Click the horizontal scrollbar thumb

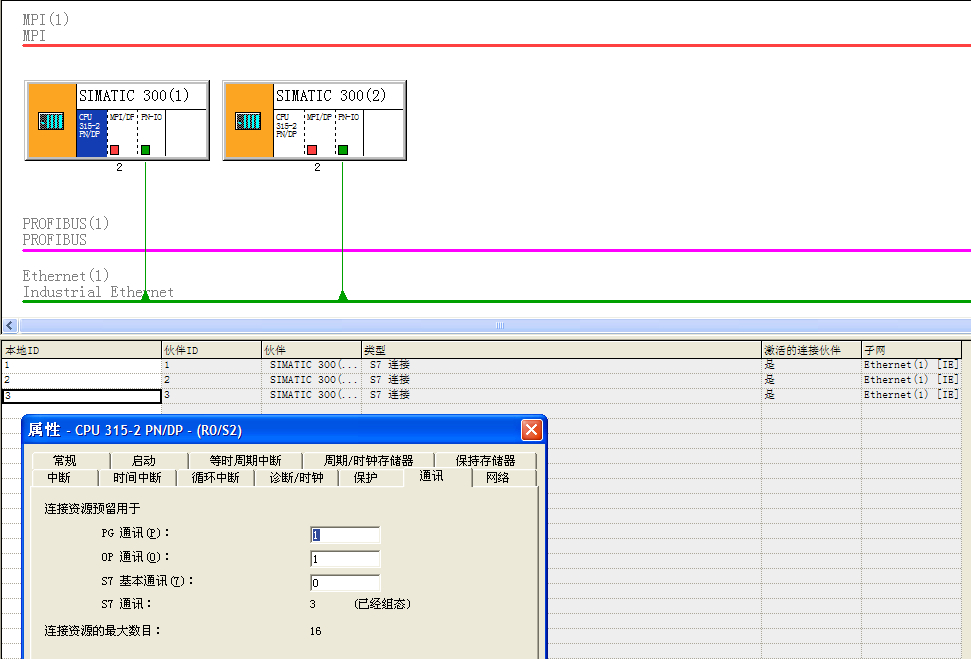499,325
